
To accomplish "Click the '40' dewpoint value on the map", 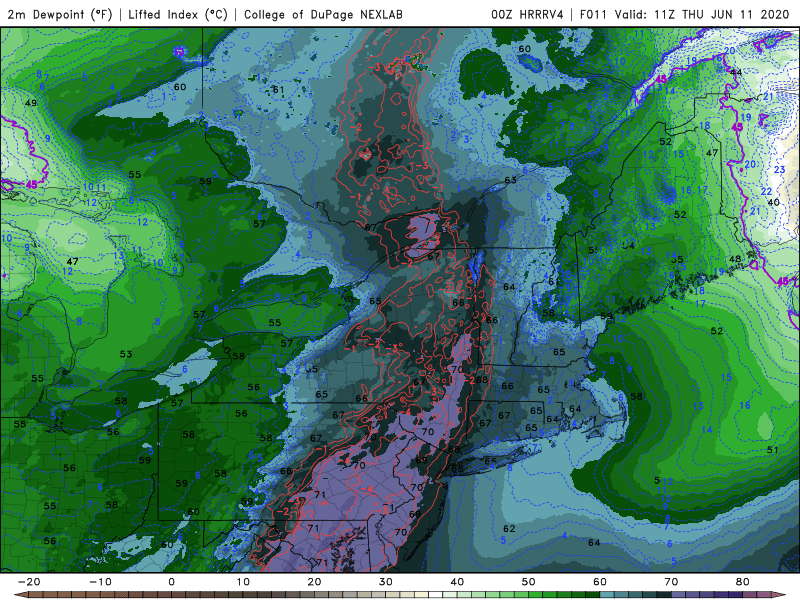I will [x=773, y=202].
